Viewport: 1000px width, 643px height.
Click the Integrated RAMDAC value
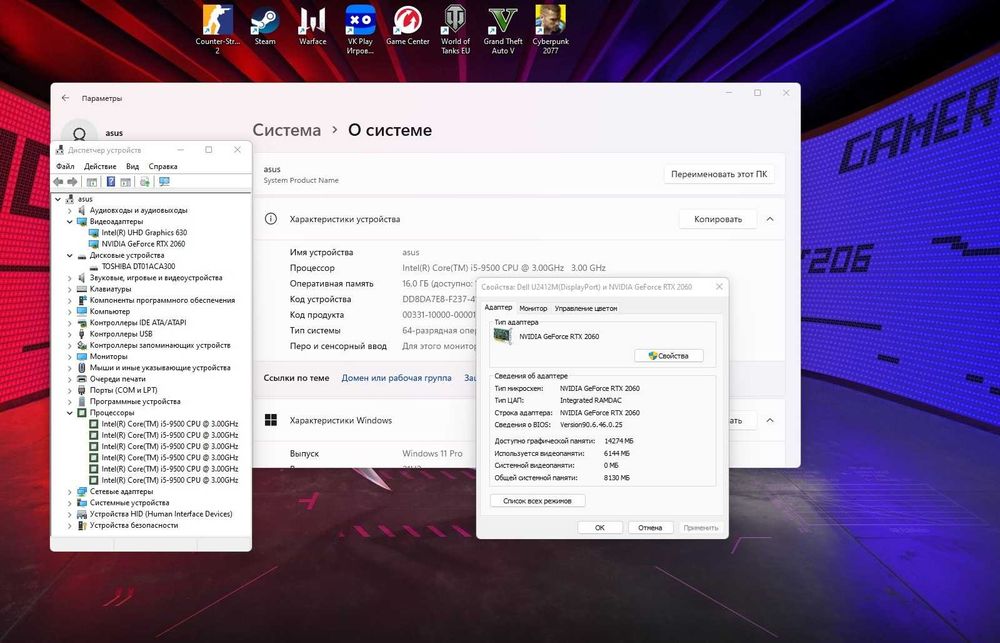tap(591, 401)
